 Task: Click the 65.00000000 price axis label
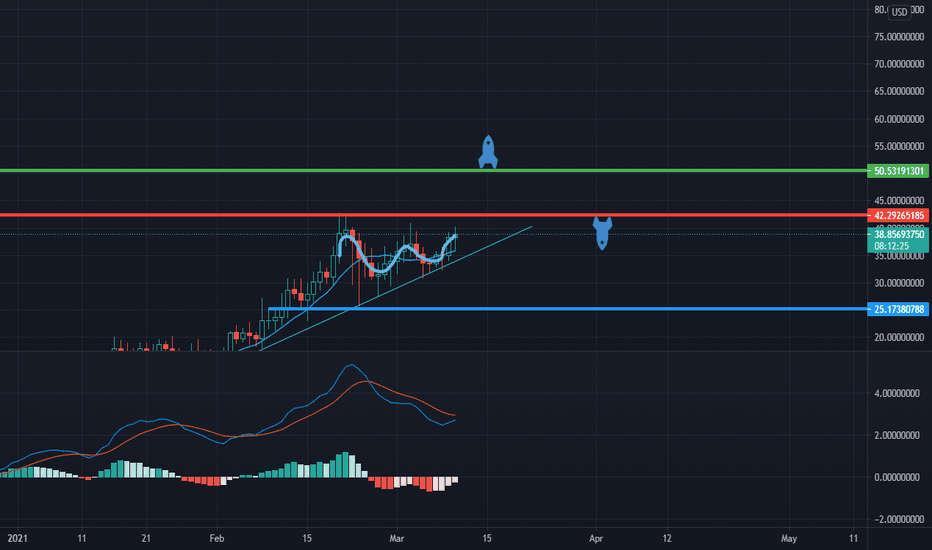pos(899,91)
